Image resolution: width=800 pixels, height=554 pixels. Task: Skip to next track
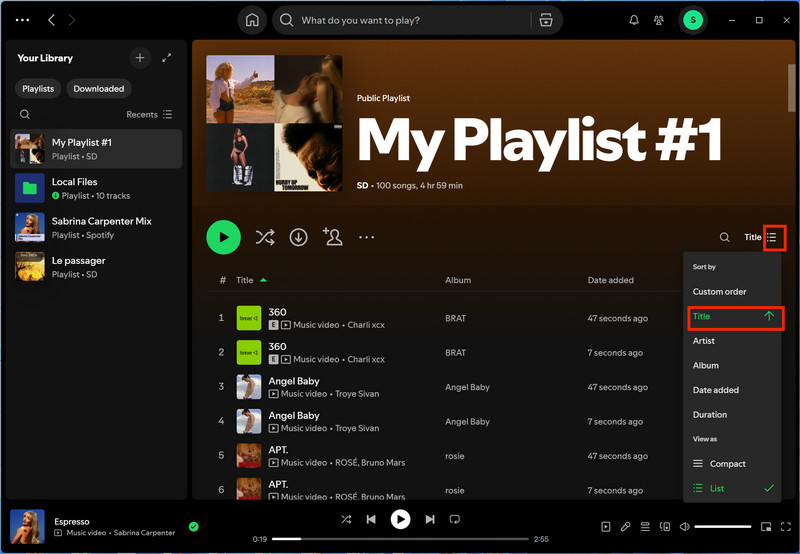click(x=430, y=519)
